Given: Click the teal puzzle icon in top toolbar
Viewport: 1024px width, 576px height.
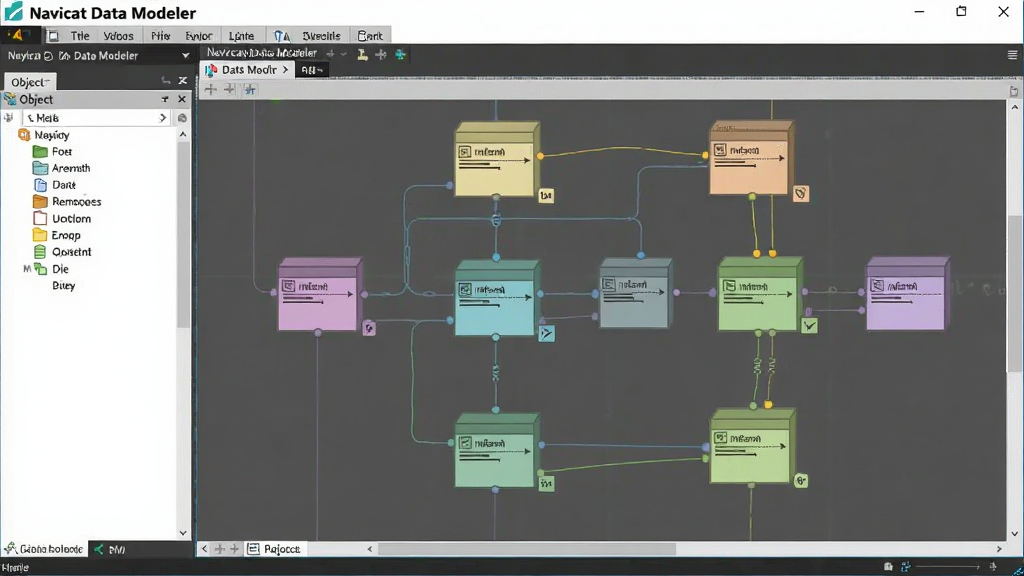Looking at the screenshot, I should (x=400, y=54).
